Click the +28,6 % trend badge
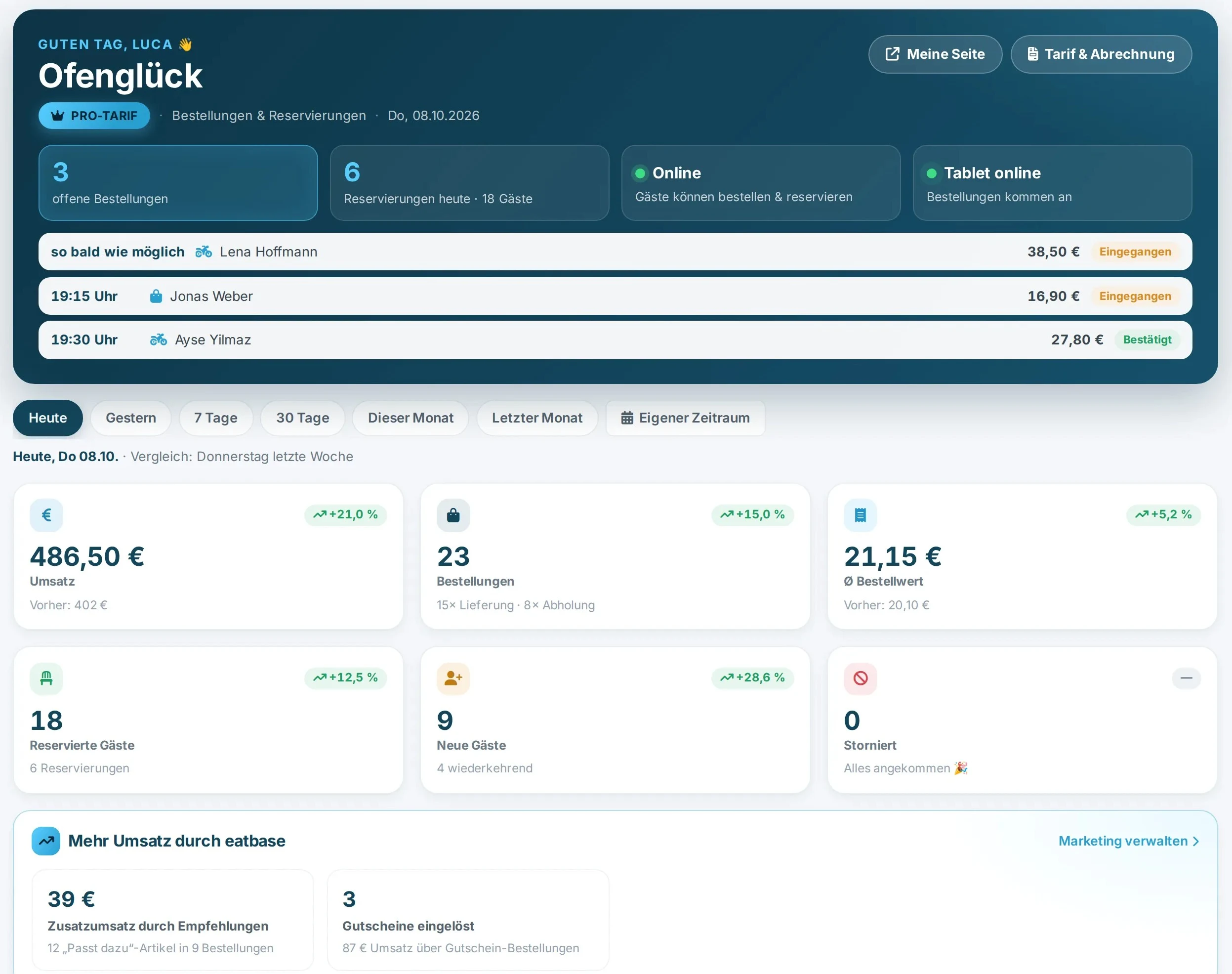Image resolution: width=1232 pixels, height=974 pixels. (752, 678)
